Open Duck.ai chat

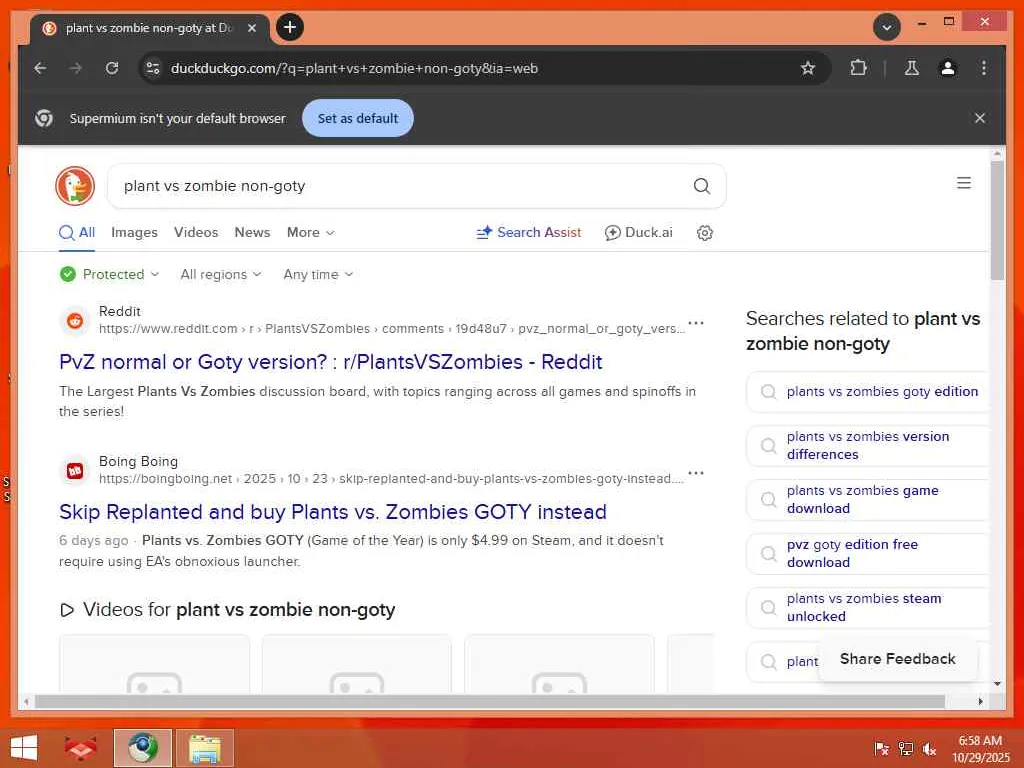pos(639,232)
